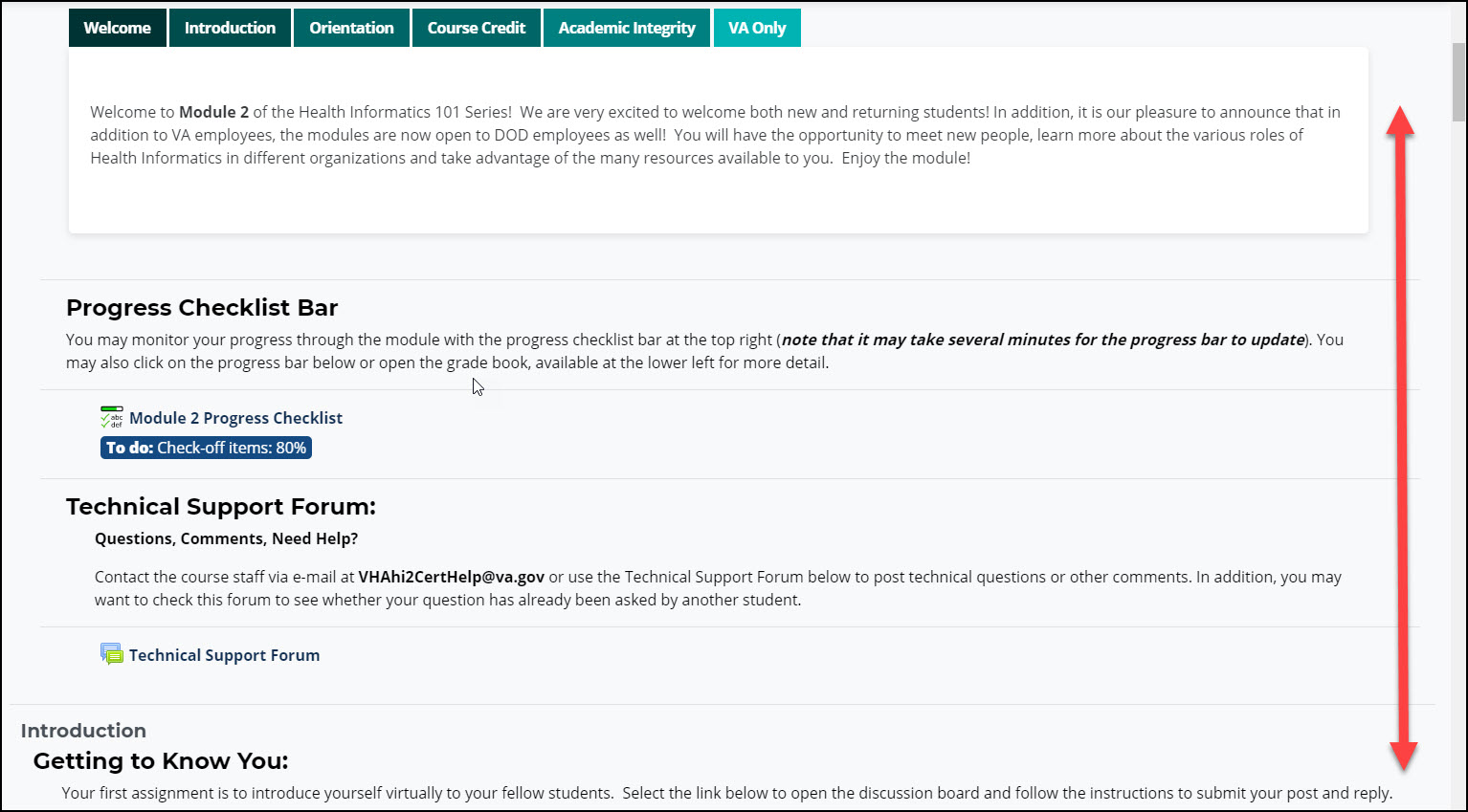Go to the Academic Integrity tab
The height and width of the screenshot is (812, 1468).
627,28
